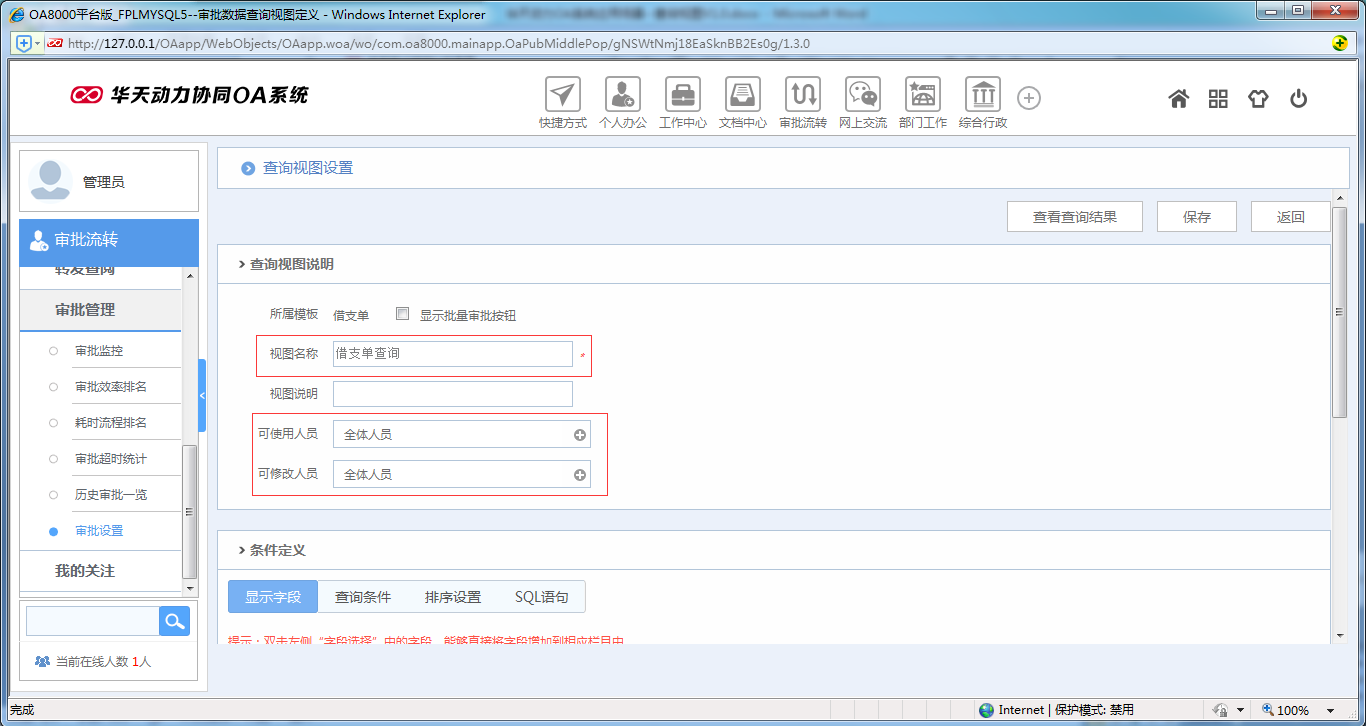This screenshot has height=726, width=1366.
Task: Enable the 显示批量审批按钮 checkbox
Action: (402, 313)
